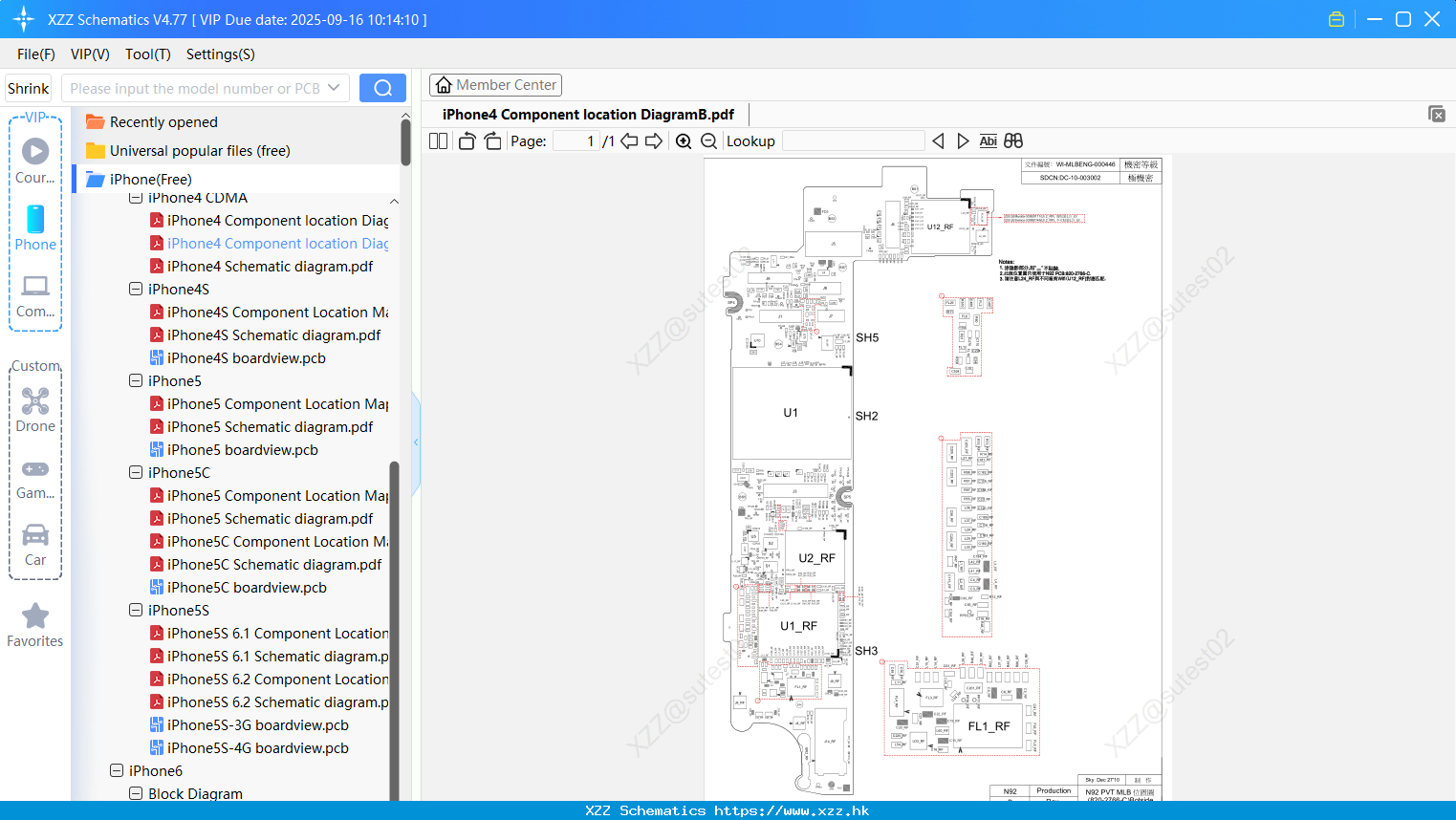This screenshot has height=820, width=1456.
Task: Open the Computer sidebar category
Action: 35,295
